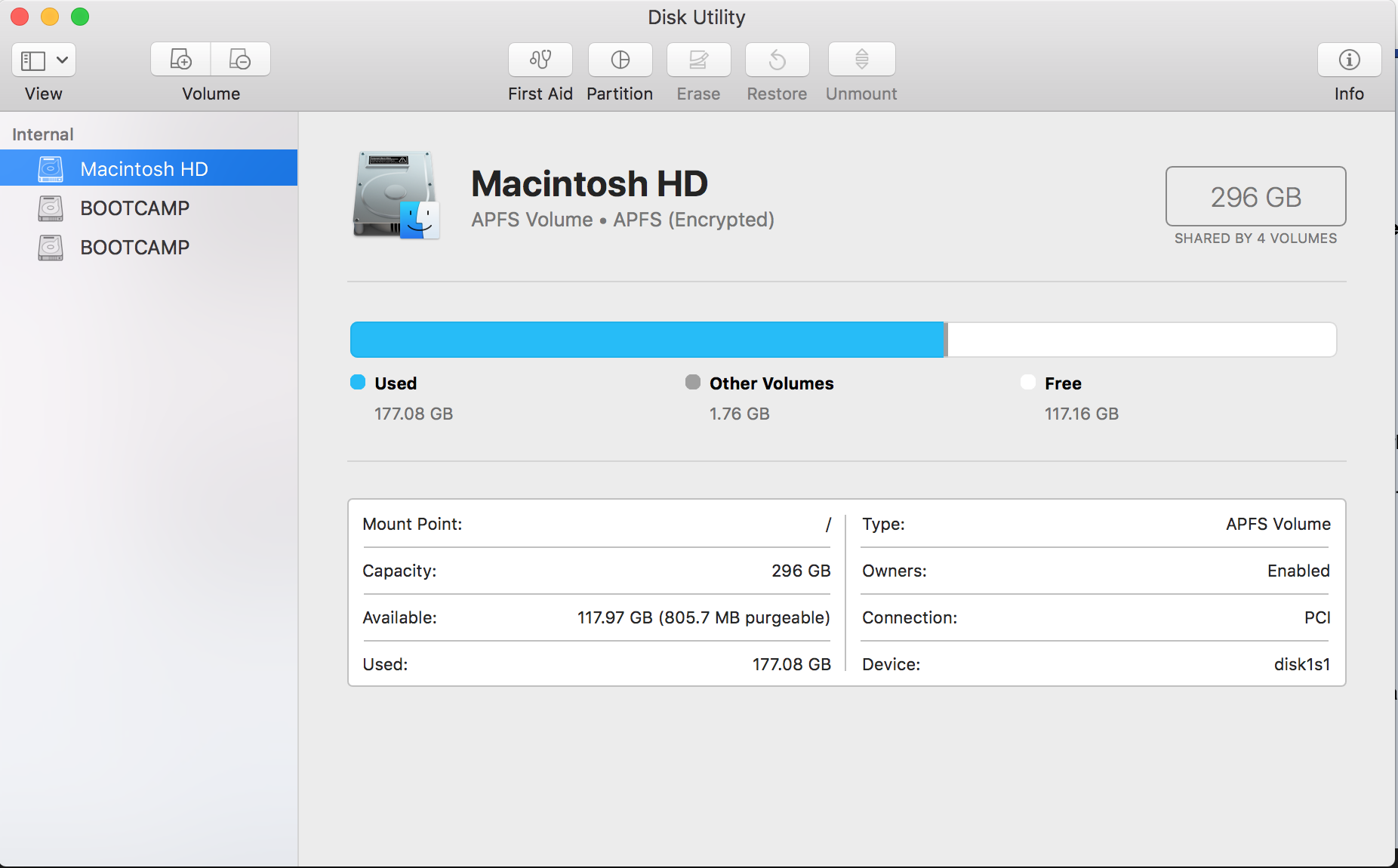Click the Restore toolbar icon
Screen dimensions: 1398x868
tap(777, 60)
